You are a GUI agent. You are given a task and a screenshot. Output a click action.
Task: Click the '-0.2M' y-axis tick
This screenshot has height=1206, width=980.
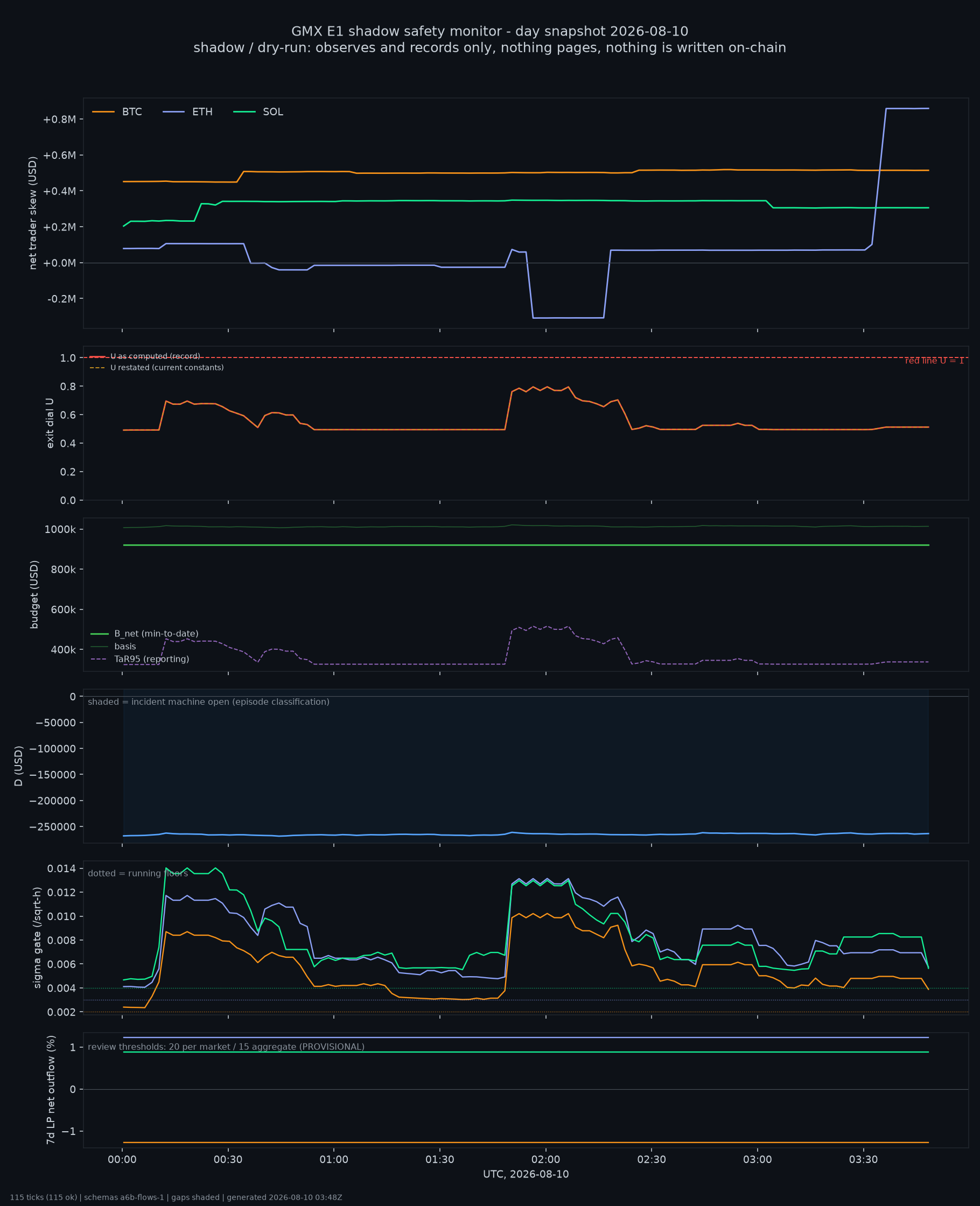click(61, 298)
